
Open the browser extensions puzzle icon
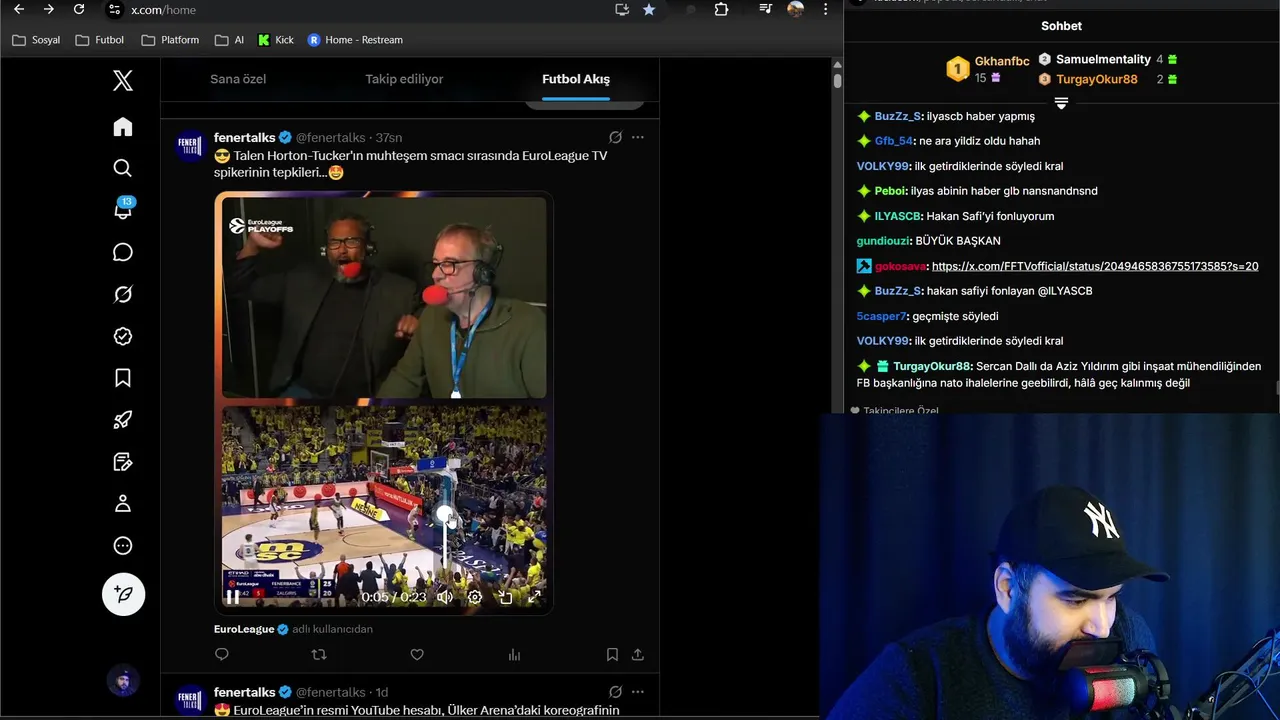[x=721, y=9]
